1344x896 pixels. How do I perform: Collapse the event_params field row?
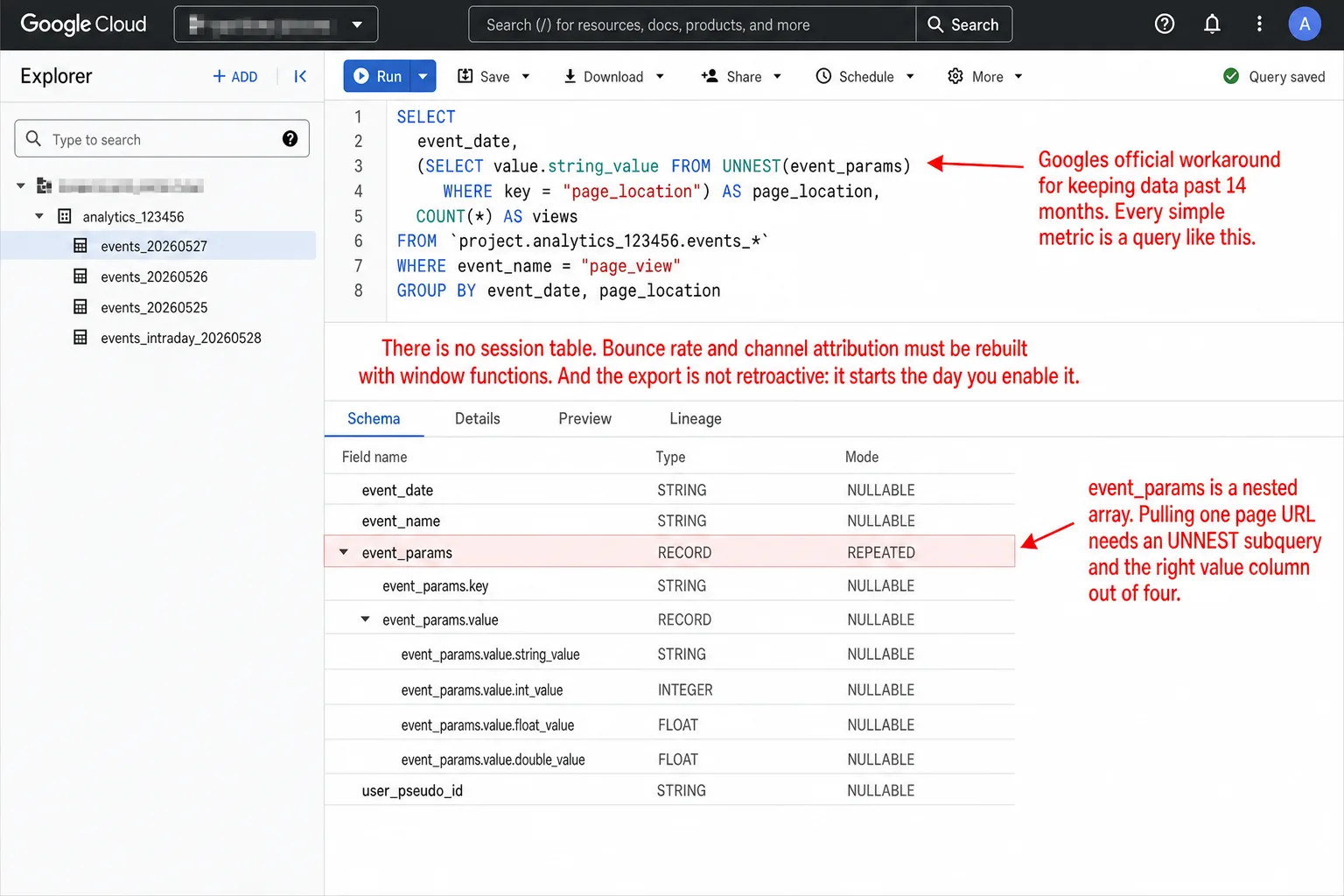coord(344,552)
